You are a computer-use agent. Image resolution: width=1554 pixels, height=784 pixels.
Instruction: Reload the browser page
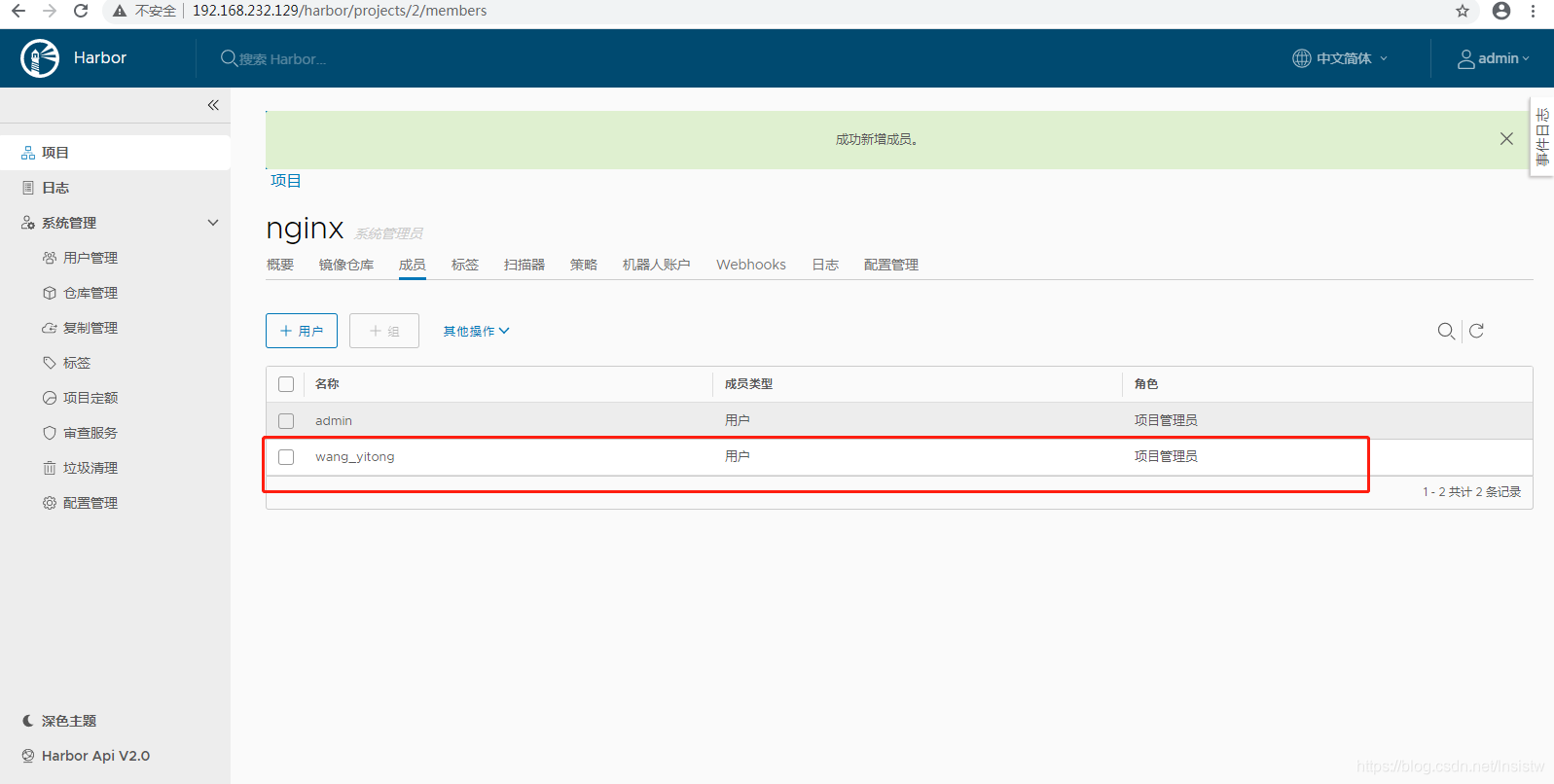coord(81,11)
